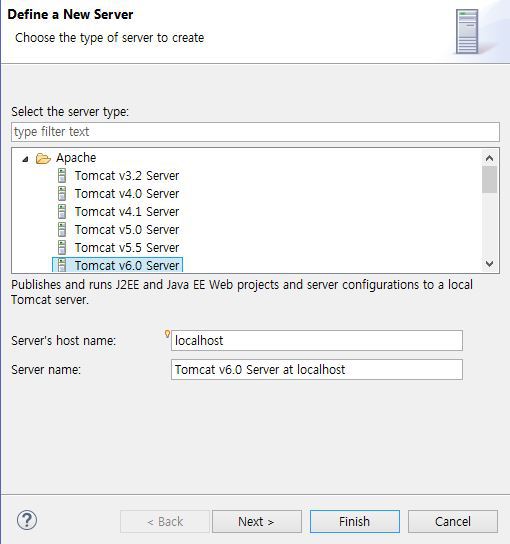Pick Tomcat v5.5 Server entry
This screenshot has height=544, width=510.
127,248
